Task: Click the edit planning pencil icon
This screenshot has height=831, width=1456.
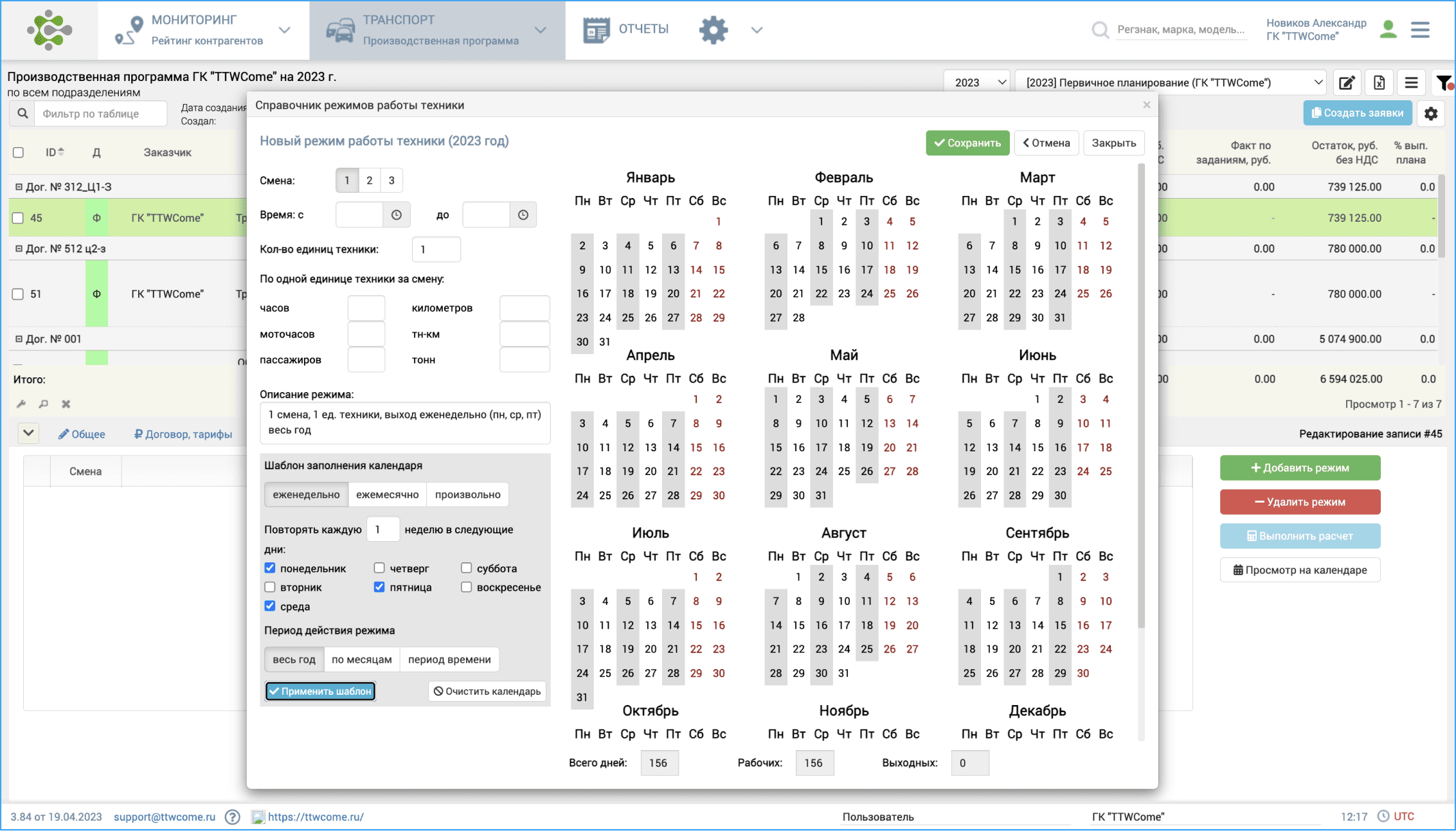Action: (1347, 83)
